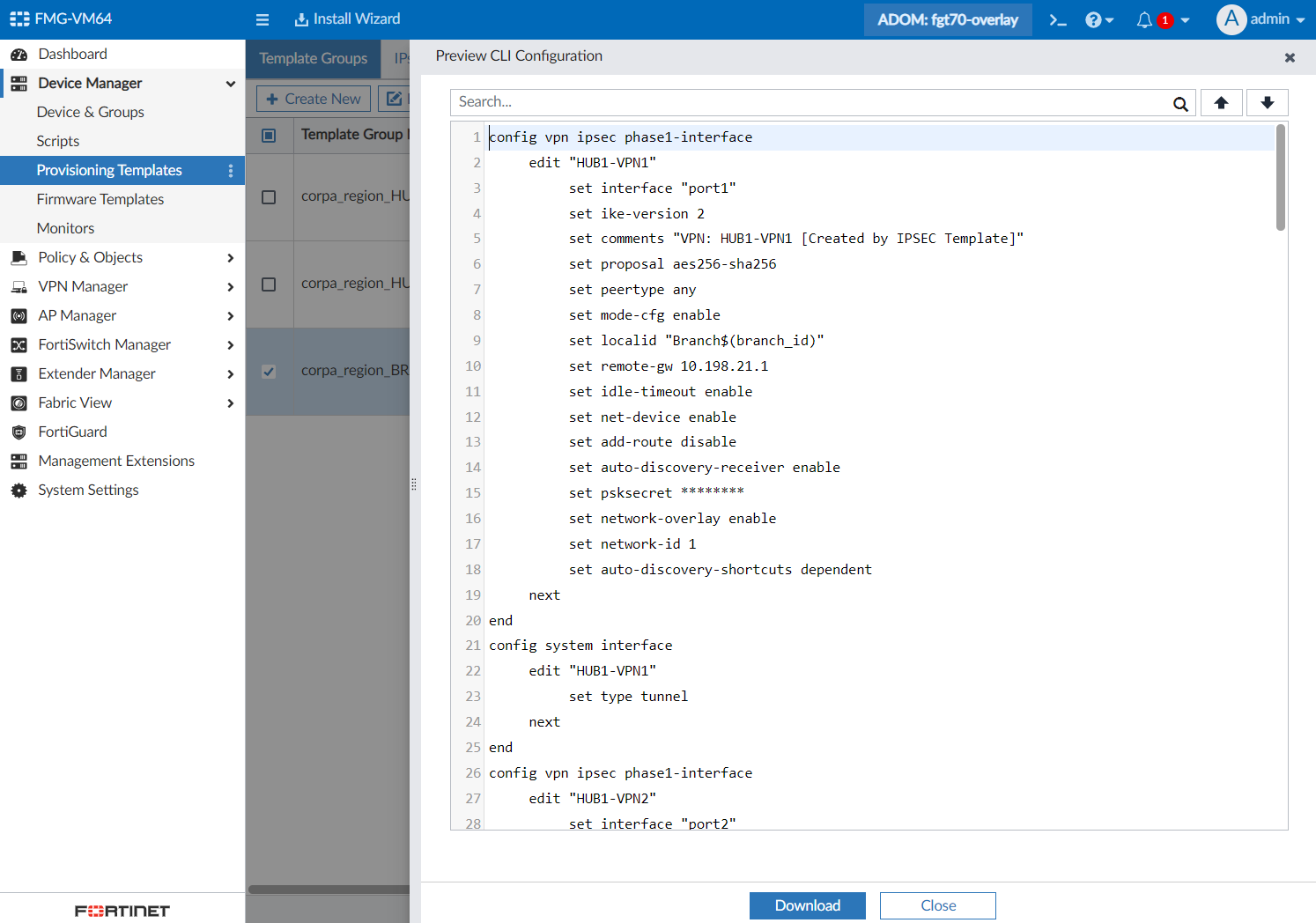This screenshot has width=1316, height=923.
Task: Focus the CLI configuration search field
Action: point(810,102)
